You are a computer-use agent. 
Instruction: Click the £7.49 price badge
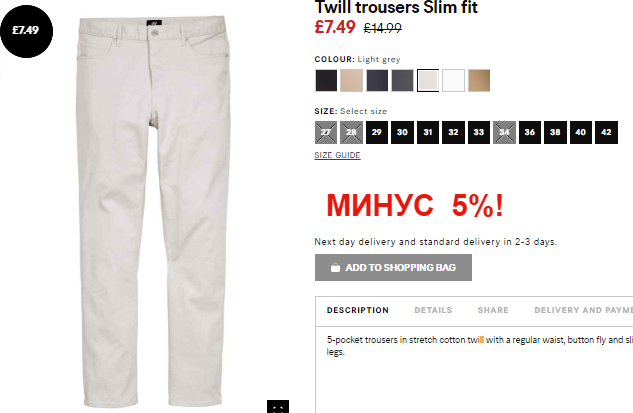(27, 31)
